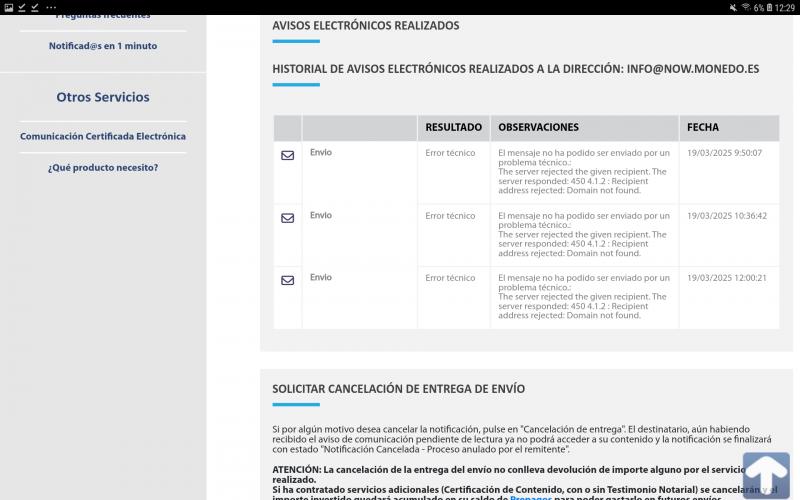800x500 pixels.
Task: Click SOLICITAR CANCELACIÓN DE ENTREGA DE ENVÍO heading
Action: pyautogui.click(x=398, y=389)
